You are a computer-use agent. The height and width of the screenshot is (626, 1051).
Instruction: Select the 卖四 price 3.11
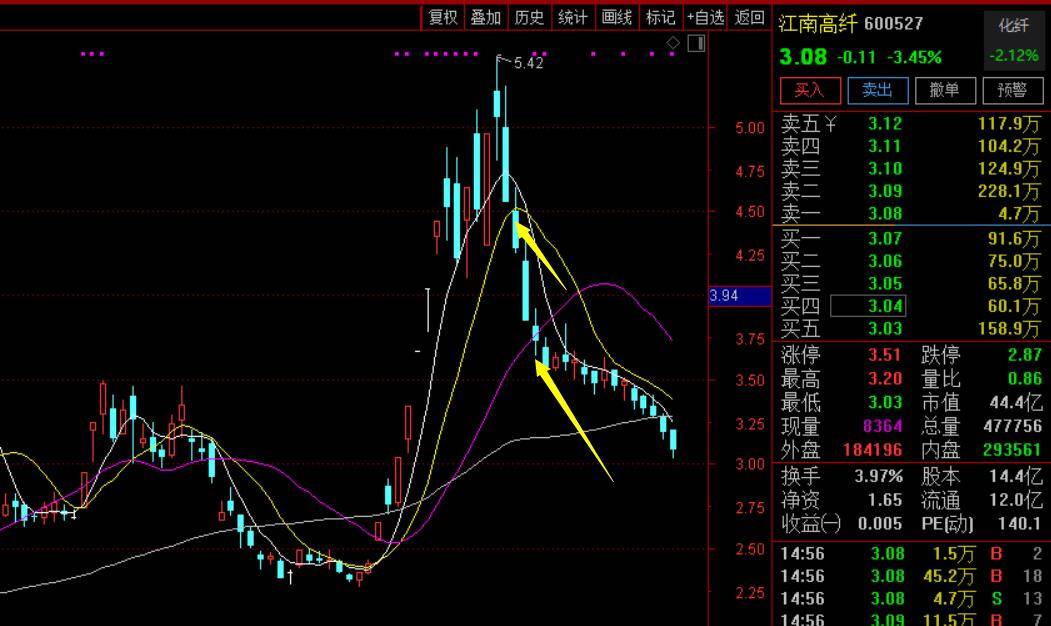885,146
